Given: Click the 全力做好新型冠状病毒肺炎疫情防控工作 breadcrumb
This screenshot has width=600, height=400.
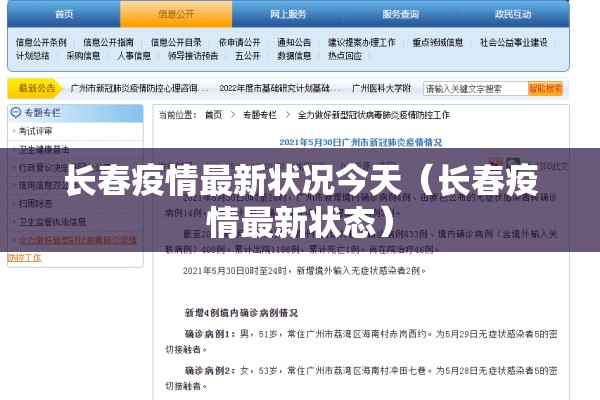Looking at the screenshot, I should [373, 115].
